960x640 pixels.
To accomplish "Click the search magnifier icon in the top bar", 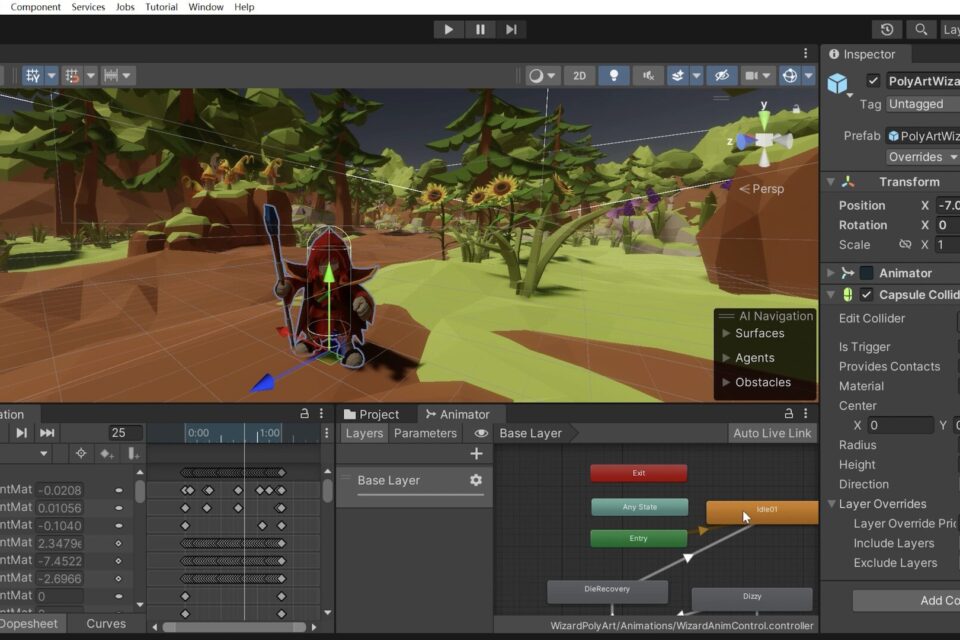I will [921, 30].
